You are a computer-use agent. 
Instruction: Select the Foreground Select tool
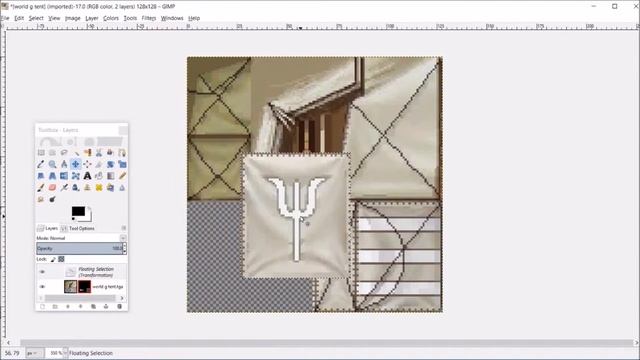110,153
